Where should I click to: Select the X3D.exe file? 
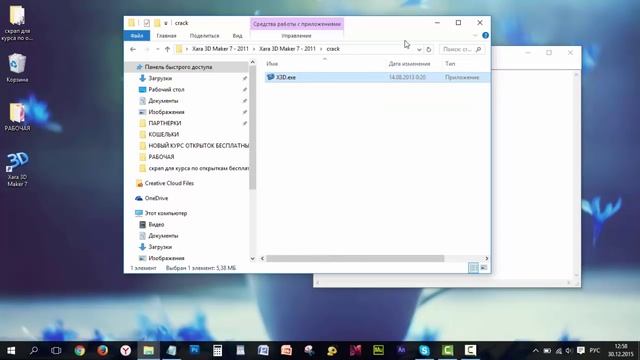(x=377, y=77)
